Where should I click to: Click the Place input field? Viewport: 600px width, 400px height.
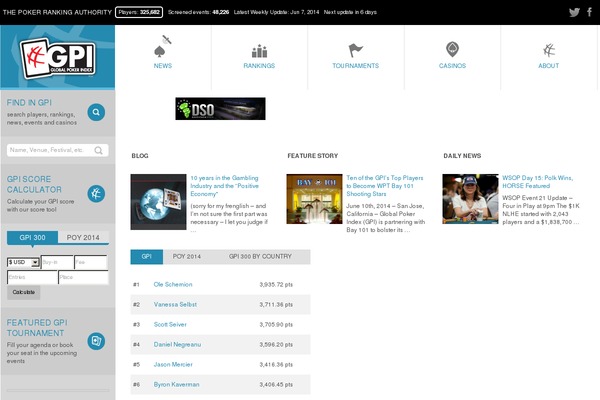coord(83,277)
